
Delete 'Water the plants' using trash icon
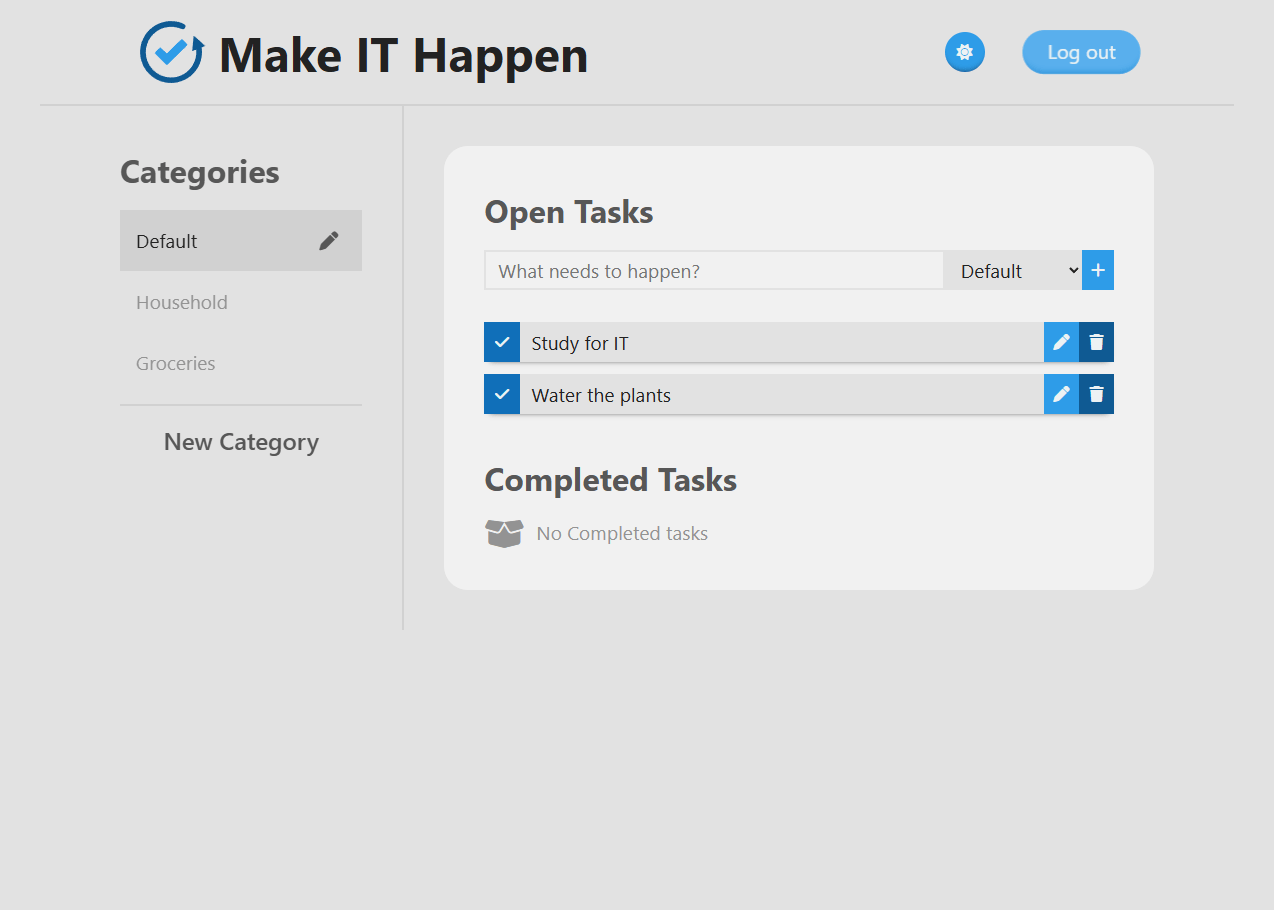tap(1096, 394)
